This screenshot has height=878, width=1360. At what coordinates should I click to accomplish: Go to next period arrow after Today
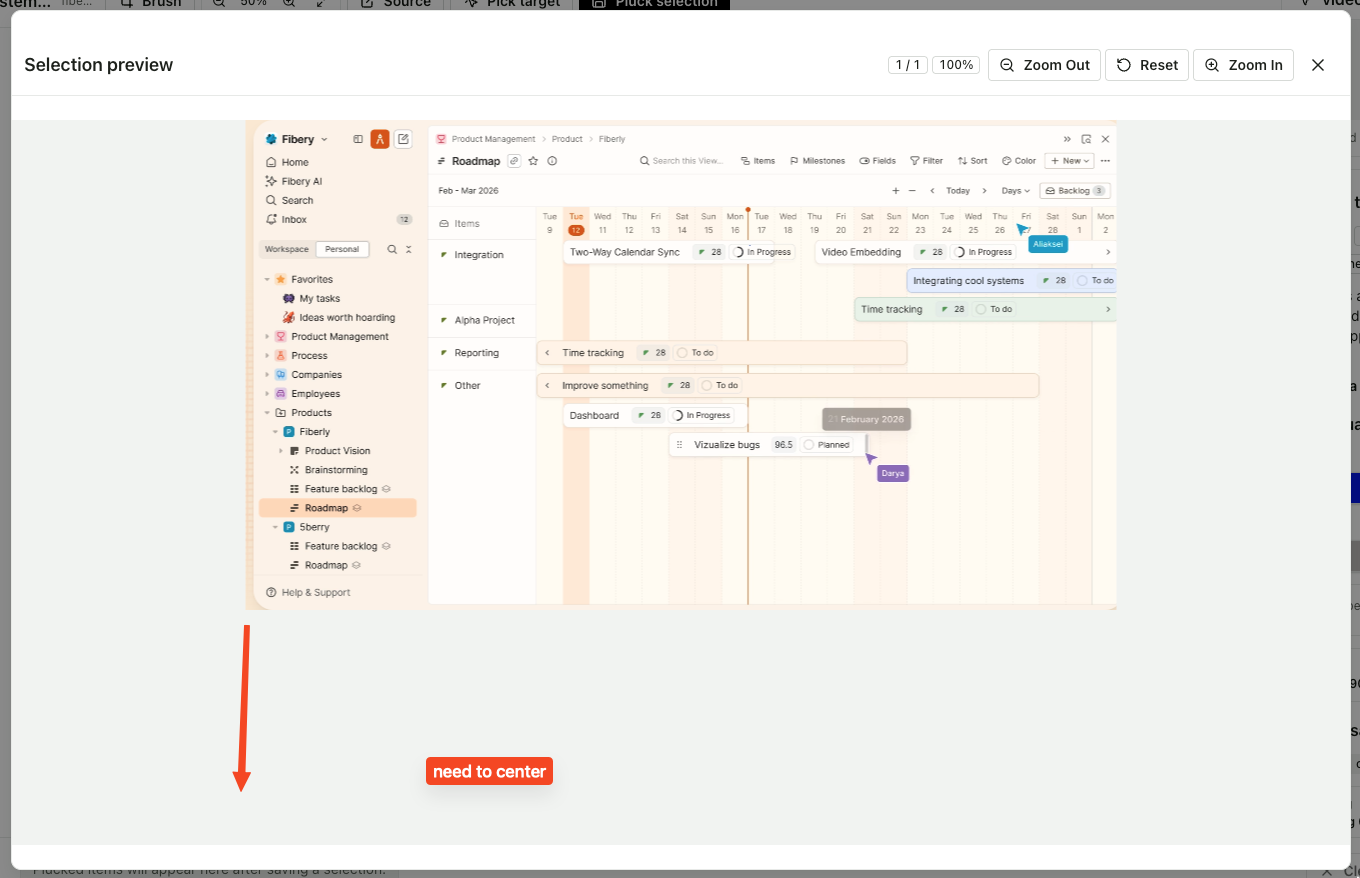pos(984,190)
